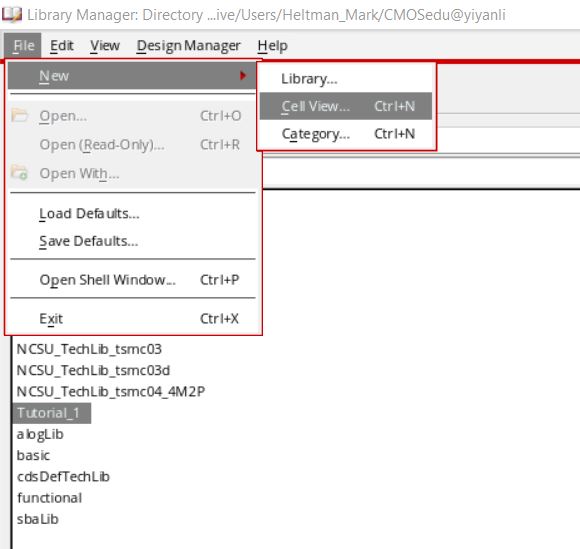Select Cell View... in the submenu
Viewport: 580px width, 549px height.
(x=346, y=106)
